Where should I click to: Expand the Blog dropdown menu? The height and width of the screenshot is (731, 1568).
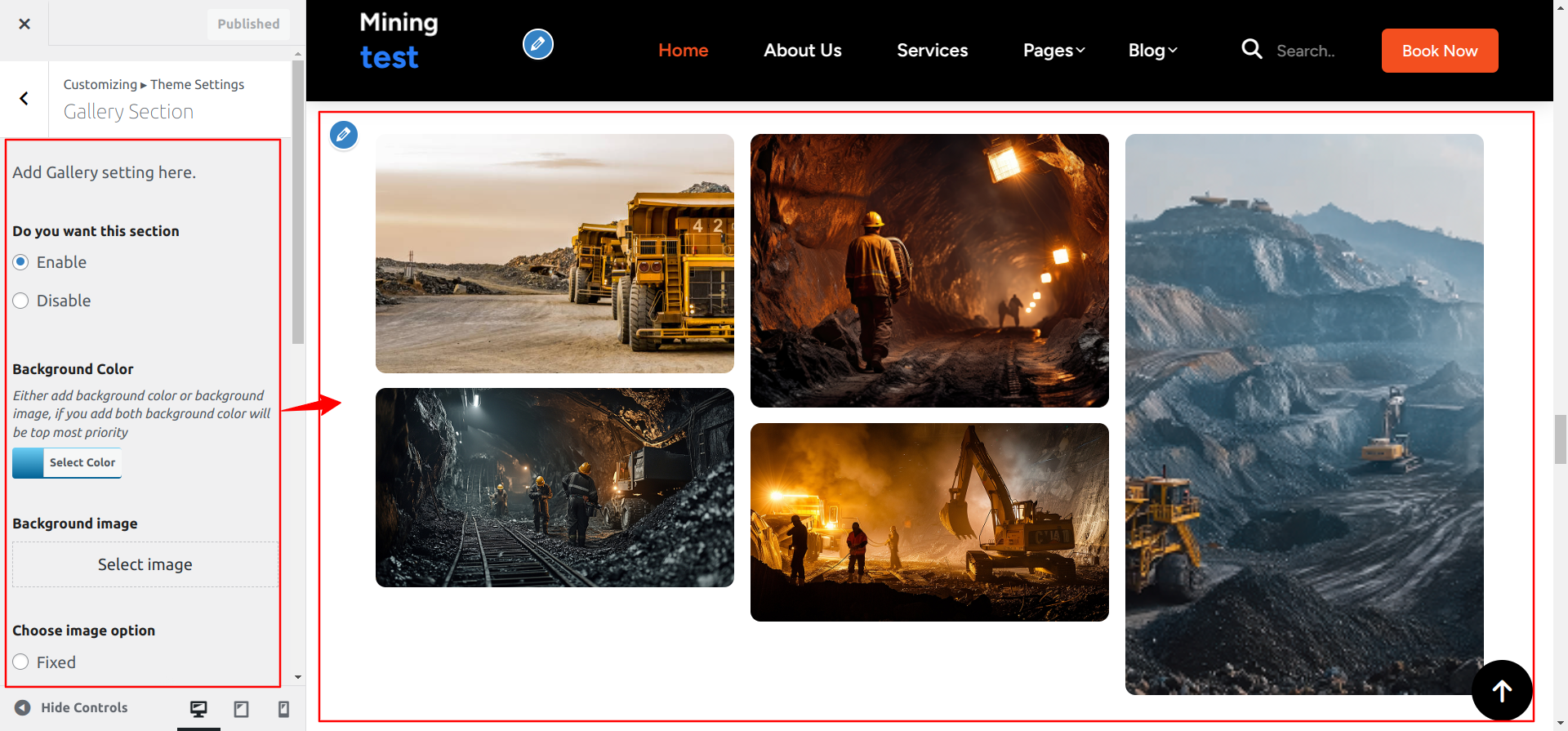pos(1151,51)
